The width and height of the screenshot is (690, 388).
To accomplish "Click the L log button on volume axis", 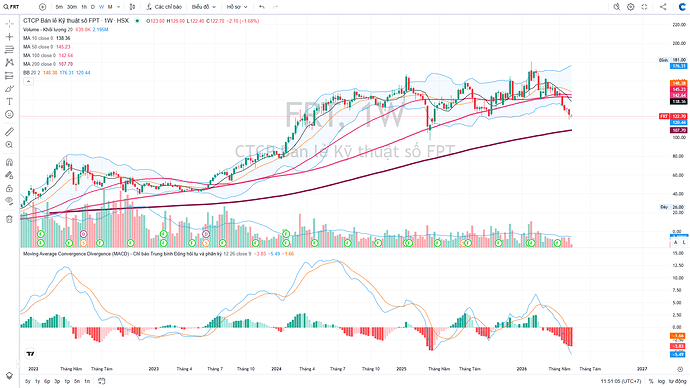I will coord(684,242).
